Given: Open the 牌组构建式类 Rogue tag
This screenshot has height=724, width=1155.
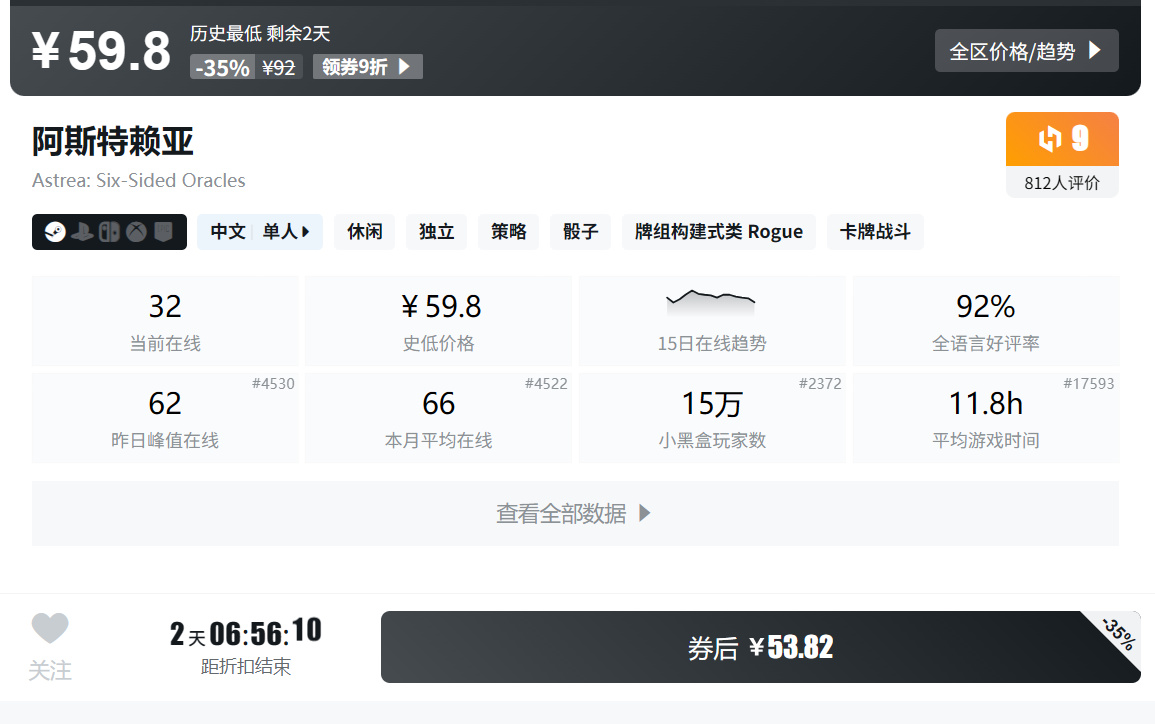Looking at the screenshot, I should coord(719,232).
